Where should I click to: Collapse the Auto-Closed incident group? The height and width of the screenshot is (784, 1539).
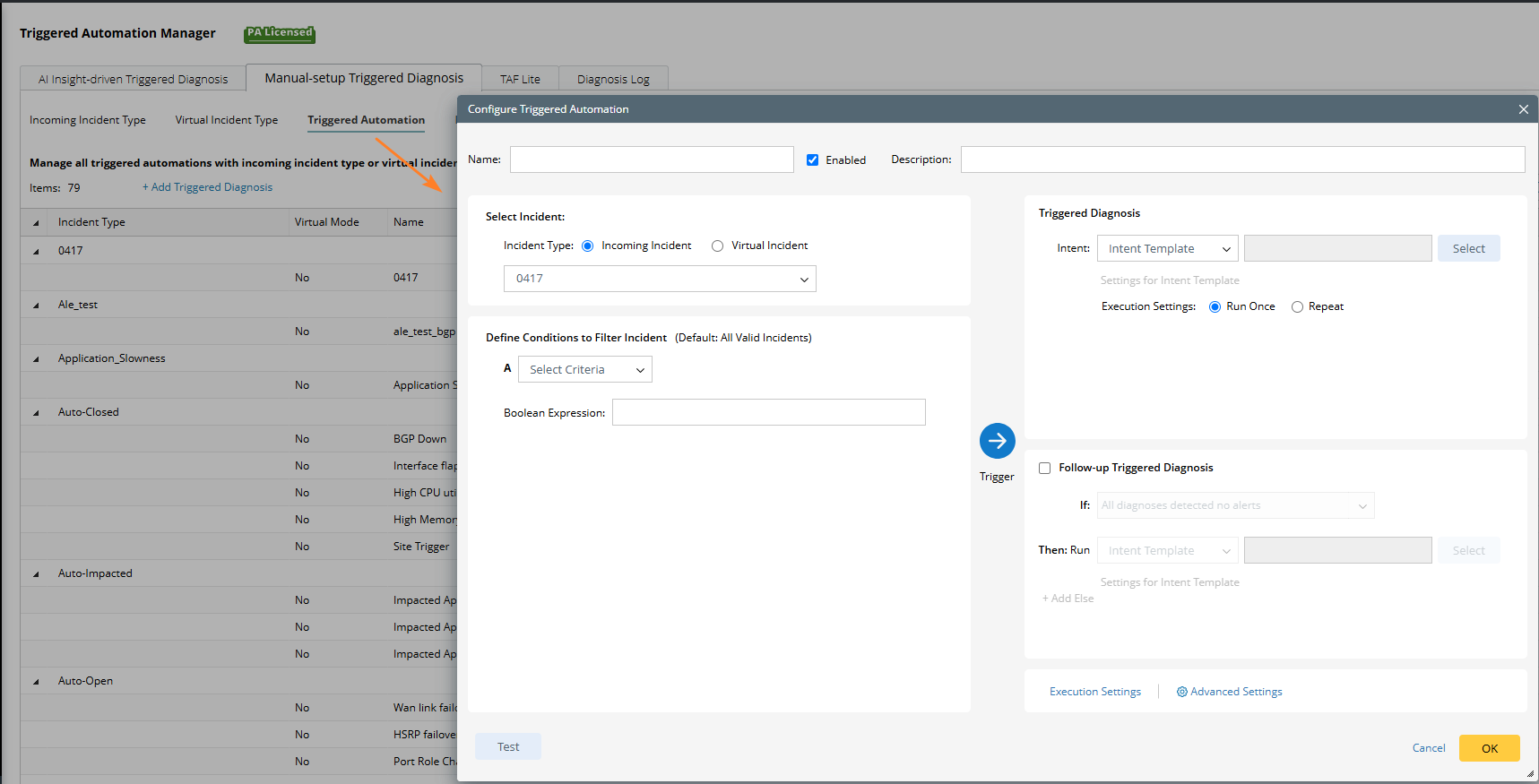coord(37,413)
